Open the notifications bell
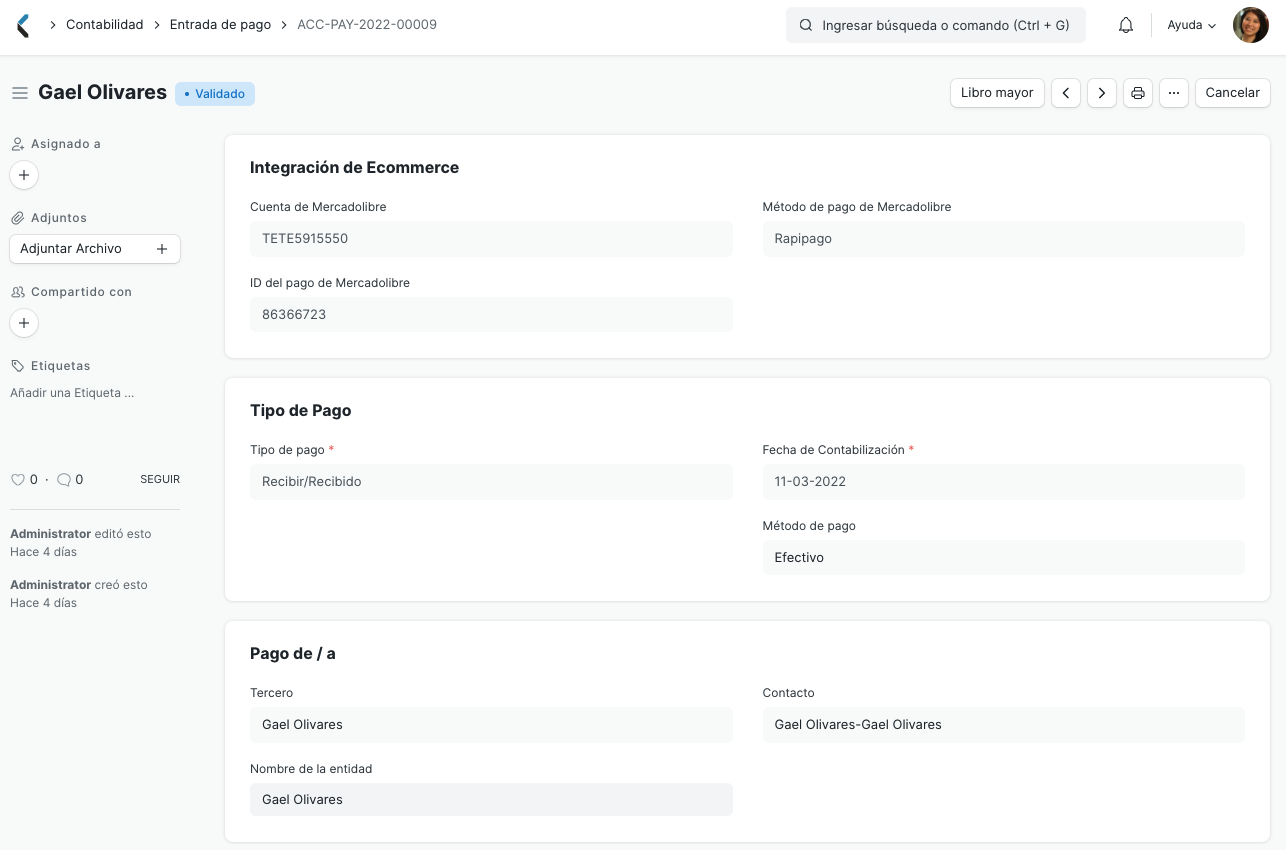Viewport: 1286px width, 850px height. coord(1126,25)
